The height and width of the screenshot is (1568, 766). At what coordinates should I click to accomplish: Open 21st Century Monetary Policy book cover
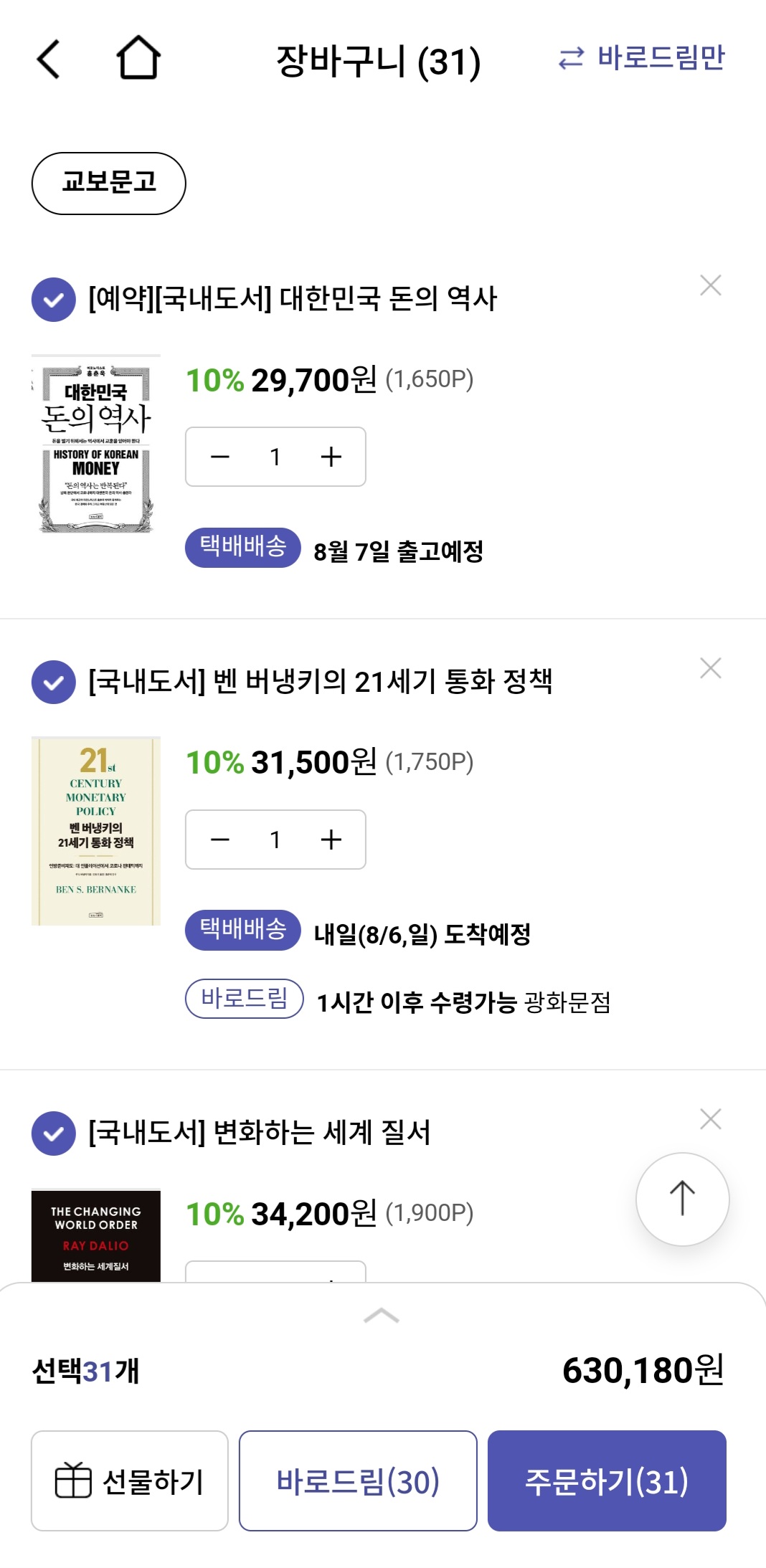pyautogui.click(x=96, y=831)
